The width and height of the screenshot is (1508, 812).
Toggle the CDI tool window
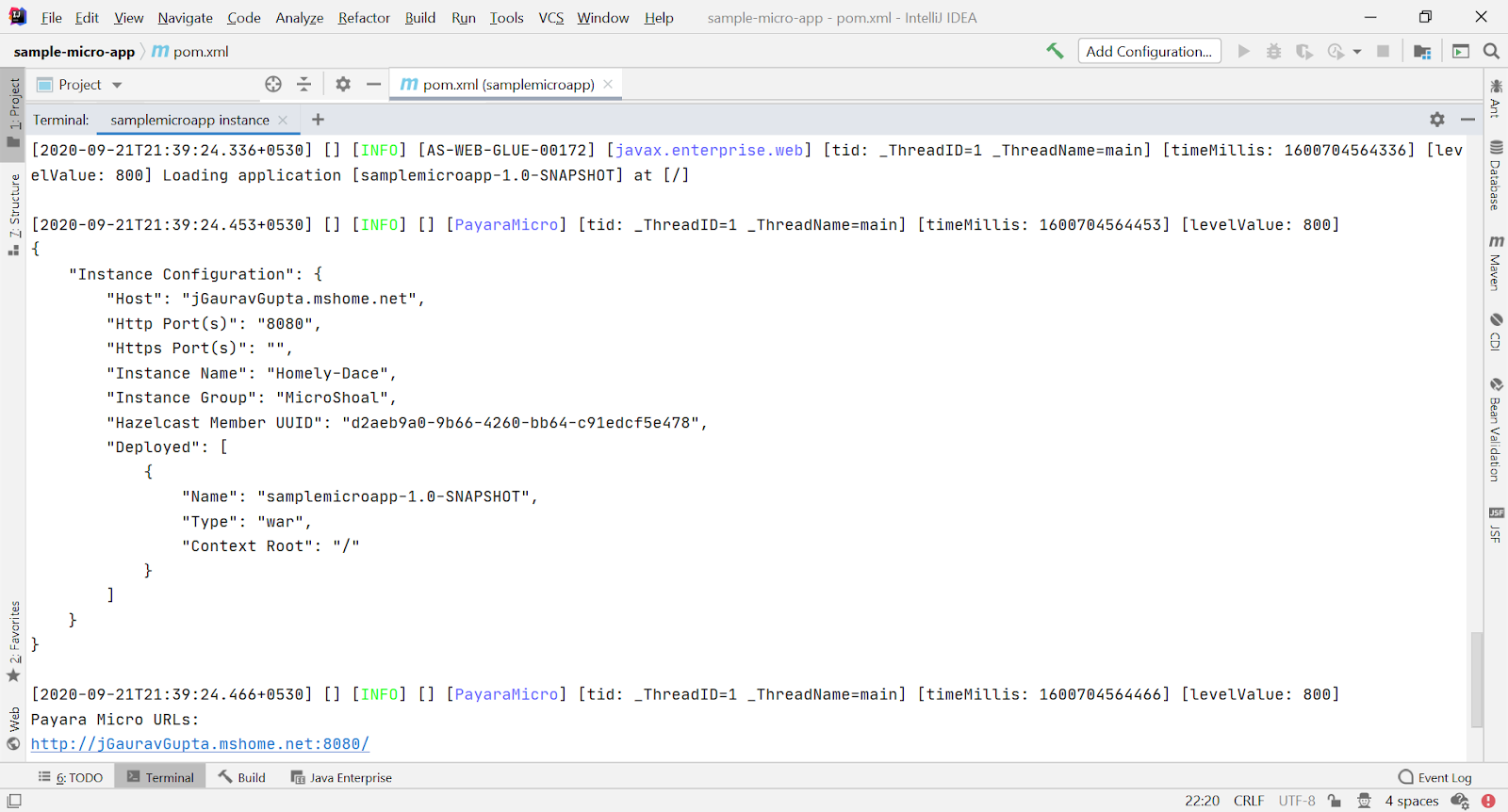[x=1496, y=332]
